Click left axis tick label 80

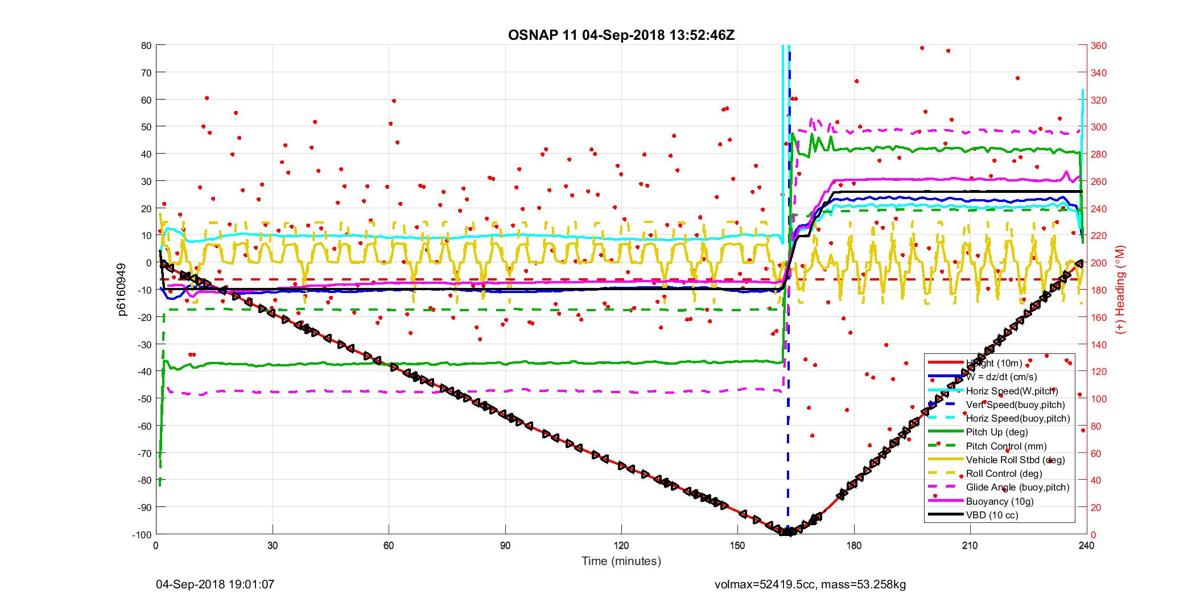(145, 46)
